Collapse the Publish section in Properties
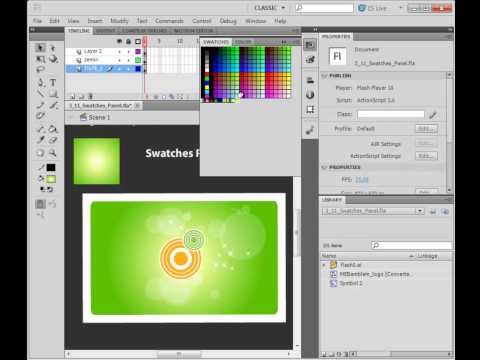The width and height of the screenshot is (480, 360). (324, 76)
